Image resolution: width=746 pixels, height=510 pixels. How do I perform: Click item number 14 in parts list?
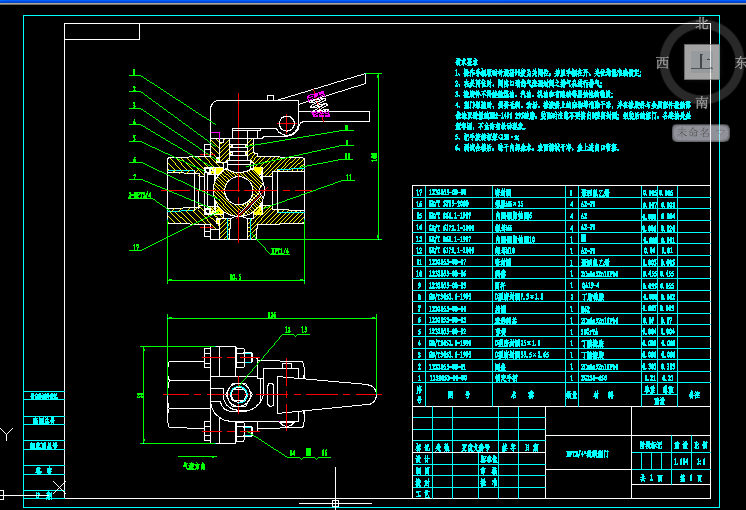419,227
